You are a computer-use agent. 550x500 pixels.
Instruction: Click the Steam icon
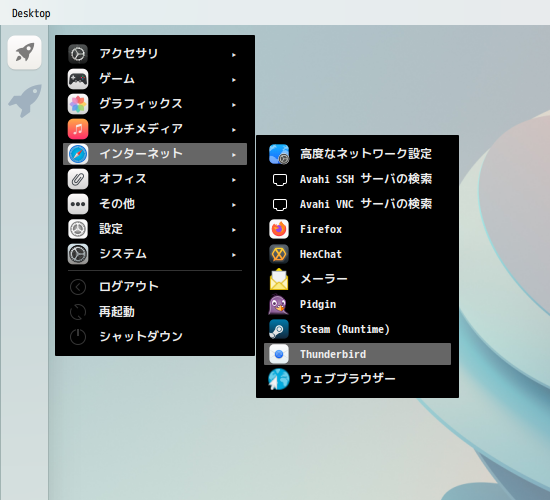click(279, 329)
